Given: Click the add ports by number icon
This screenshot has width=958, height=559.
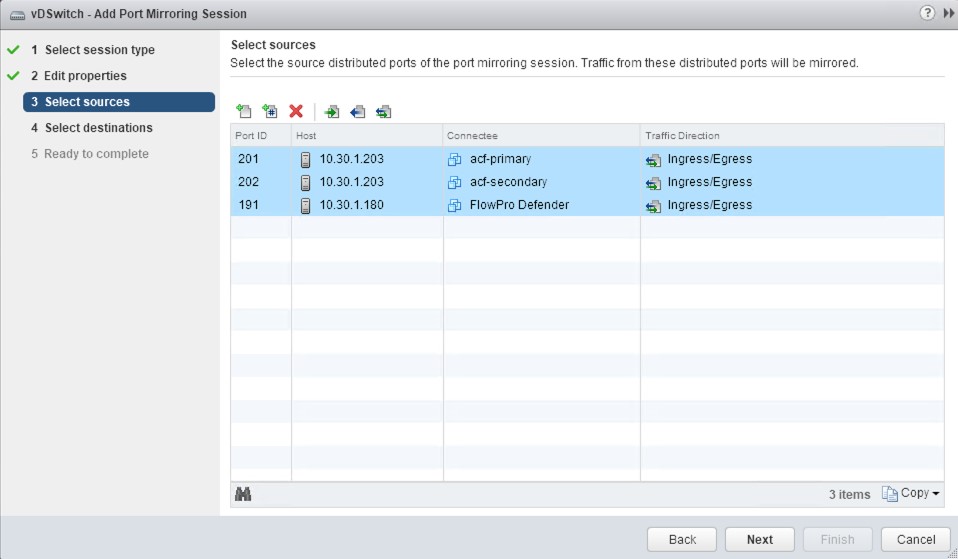Looking at the screenshot, I should tap(269, 111).
